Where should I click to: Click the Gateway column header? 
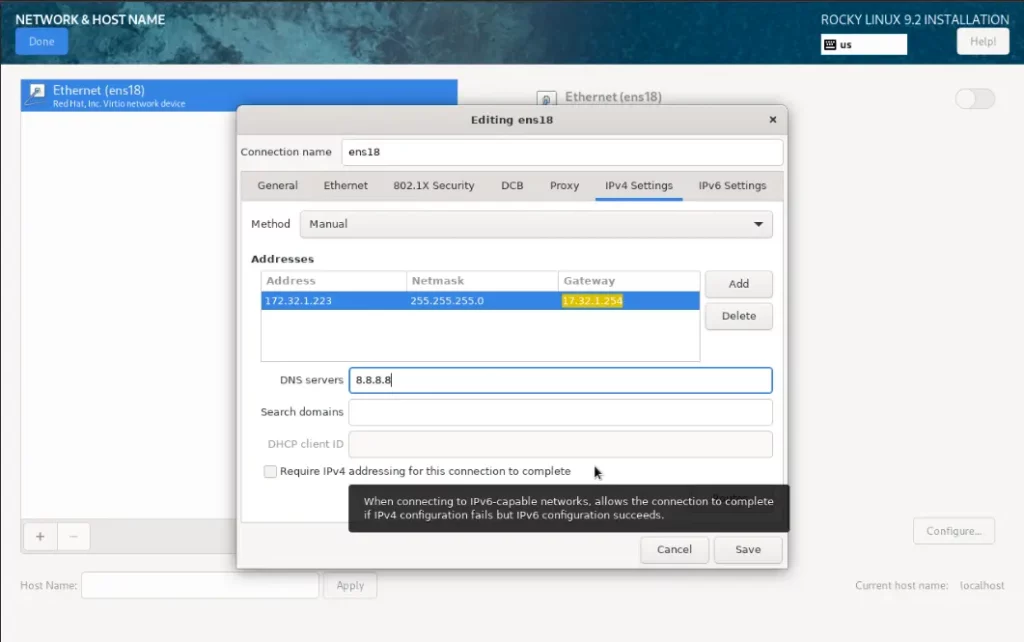click(x=628, y=281)
